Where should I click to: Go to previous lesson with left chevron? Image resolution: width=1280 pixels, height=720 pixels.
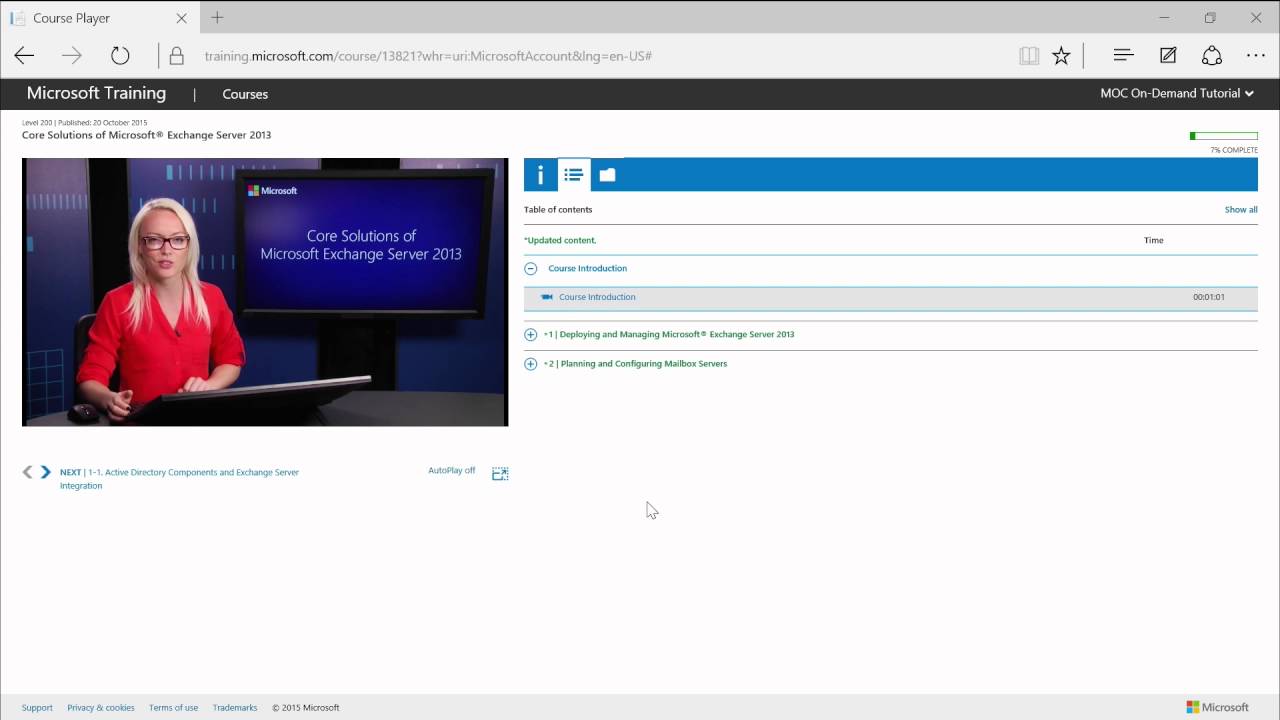(27, 472)
